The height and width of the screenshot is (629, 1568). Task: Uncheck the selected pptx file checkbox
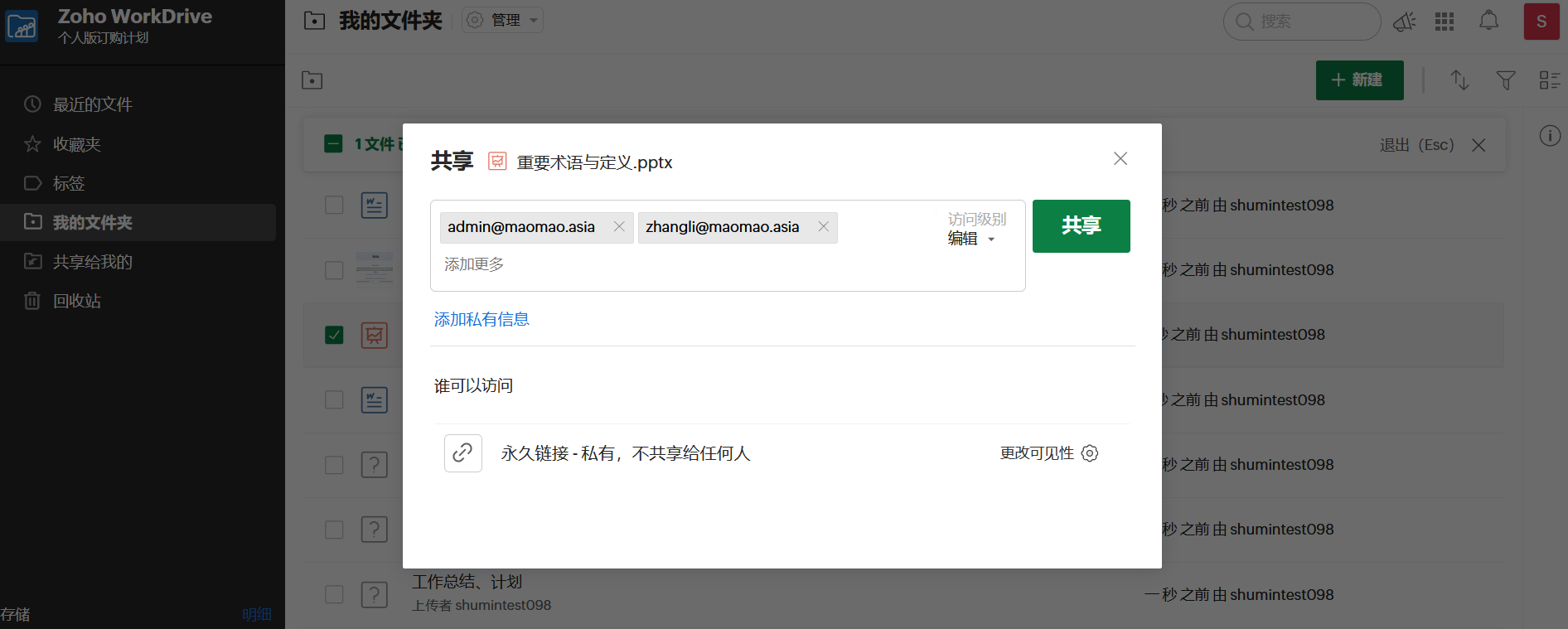point(334,335)
